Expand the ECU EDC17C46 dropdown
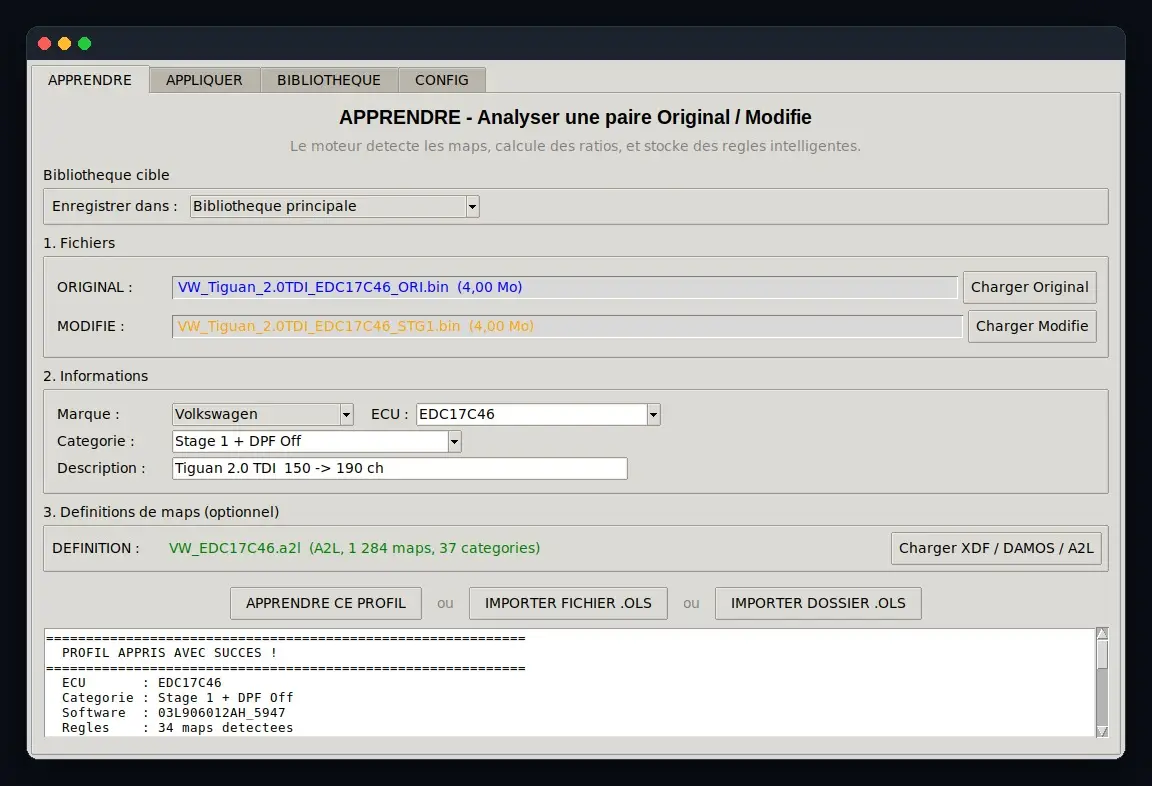The image size is (1152, 786). [x=538, y=414]
